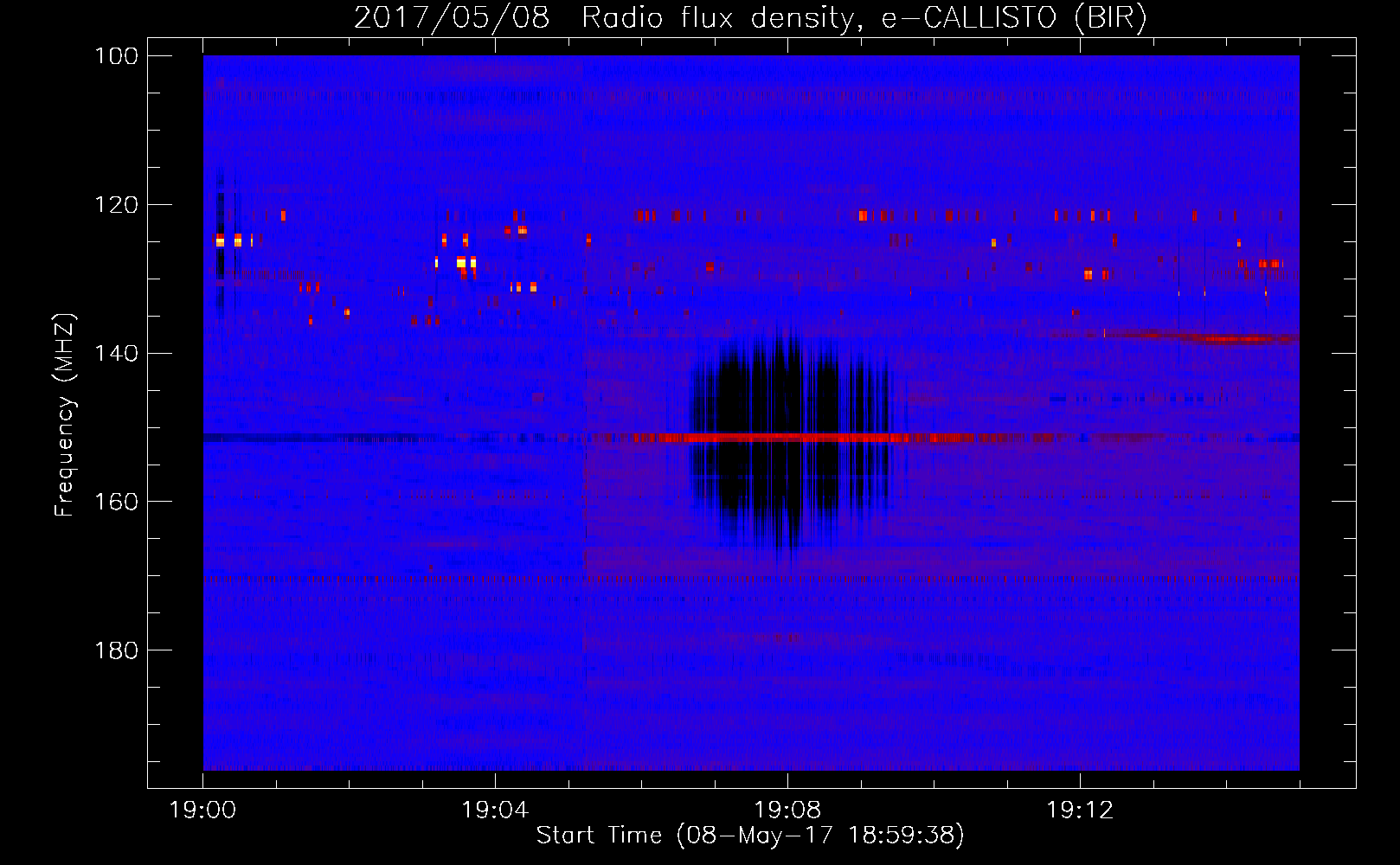Click the 100 frequency tick label
Screen dimensions: 1400x865
tap(117, 56)
